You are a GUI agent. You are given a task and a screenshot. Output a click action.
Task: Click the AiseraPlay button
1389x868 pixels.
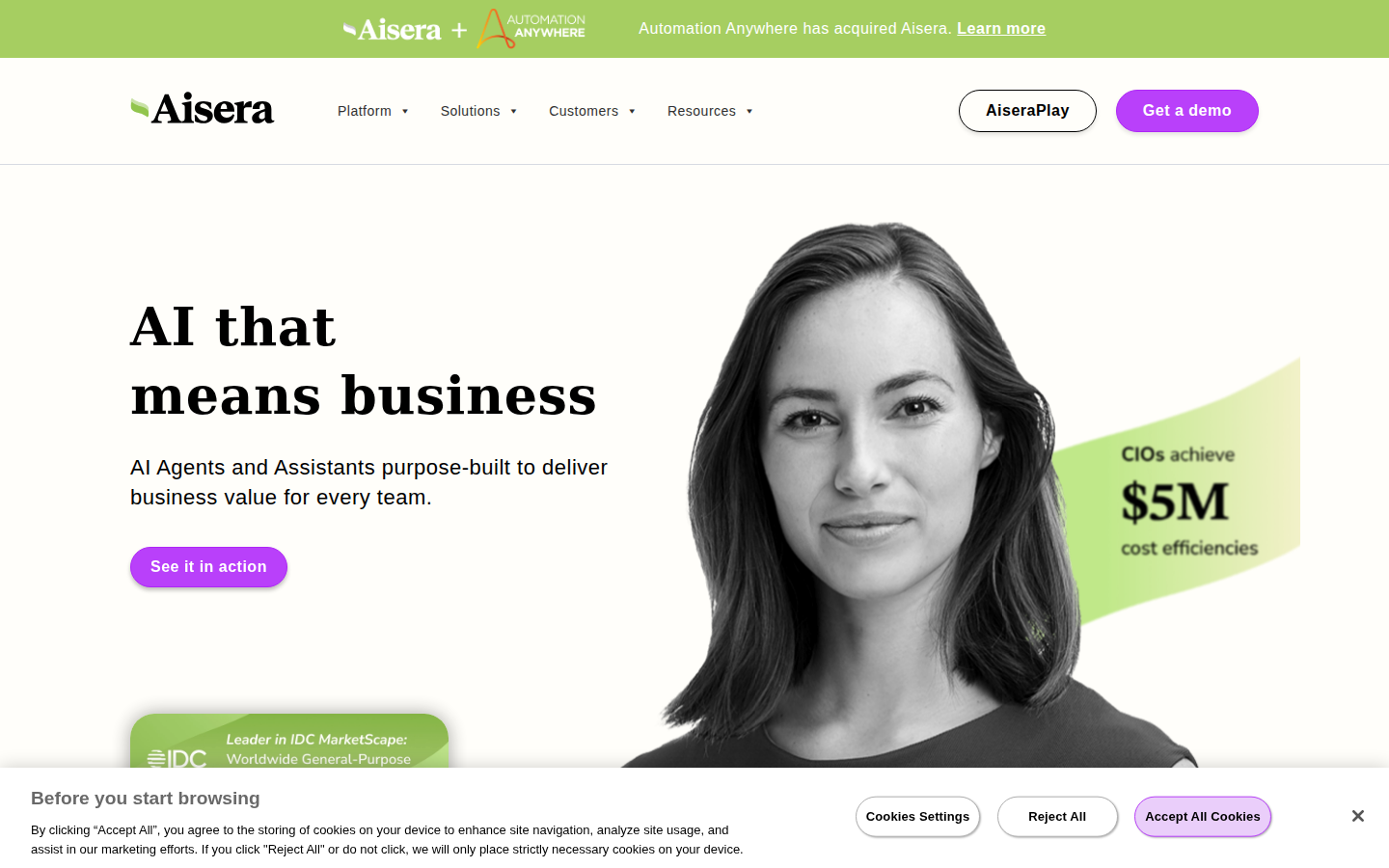1027,111
